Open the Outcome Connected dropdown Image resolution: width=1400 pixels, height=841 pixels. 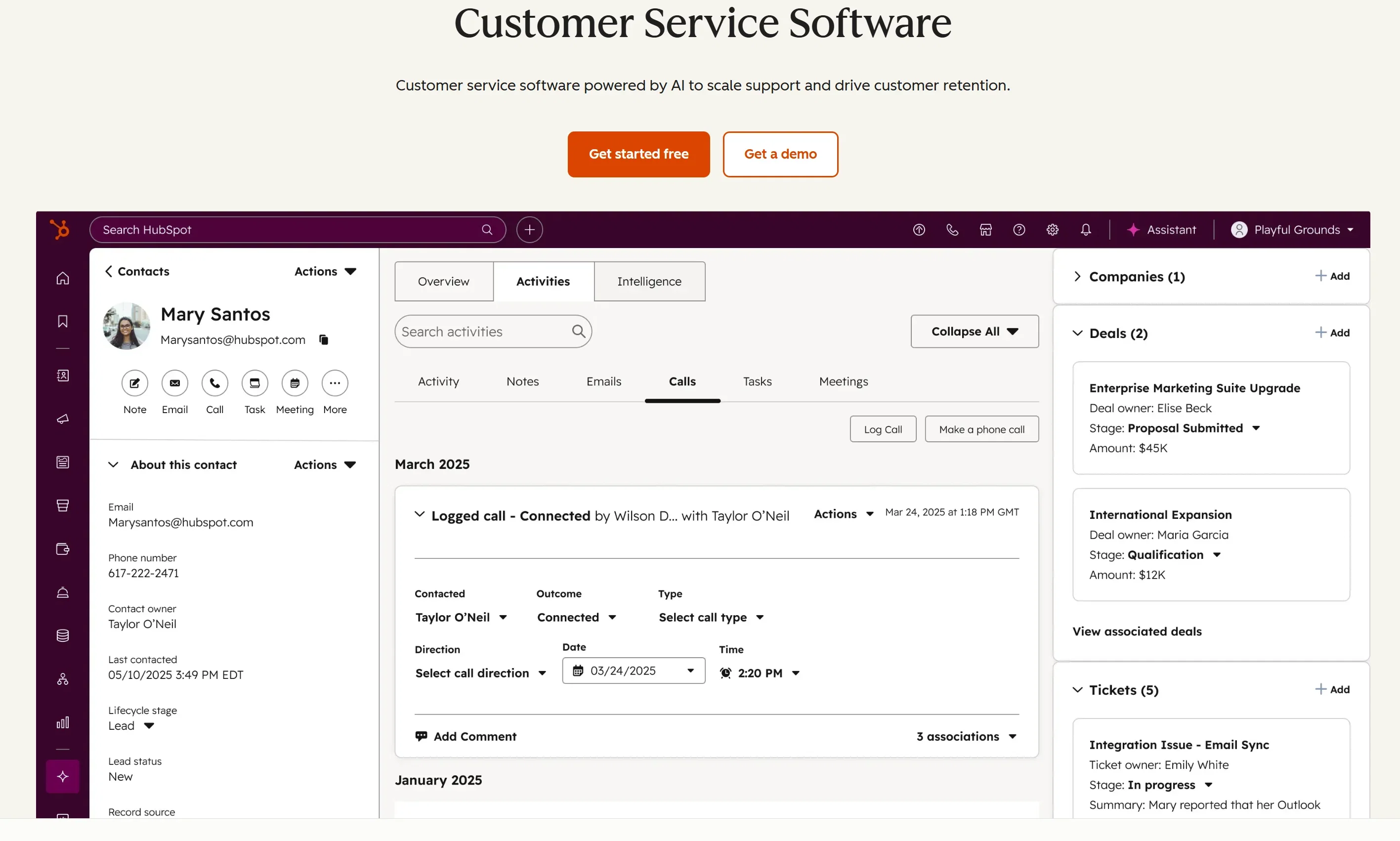click(576, 617)
